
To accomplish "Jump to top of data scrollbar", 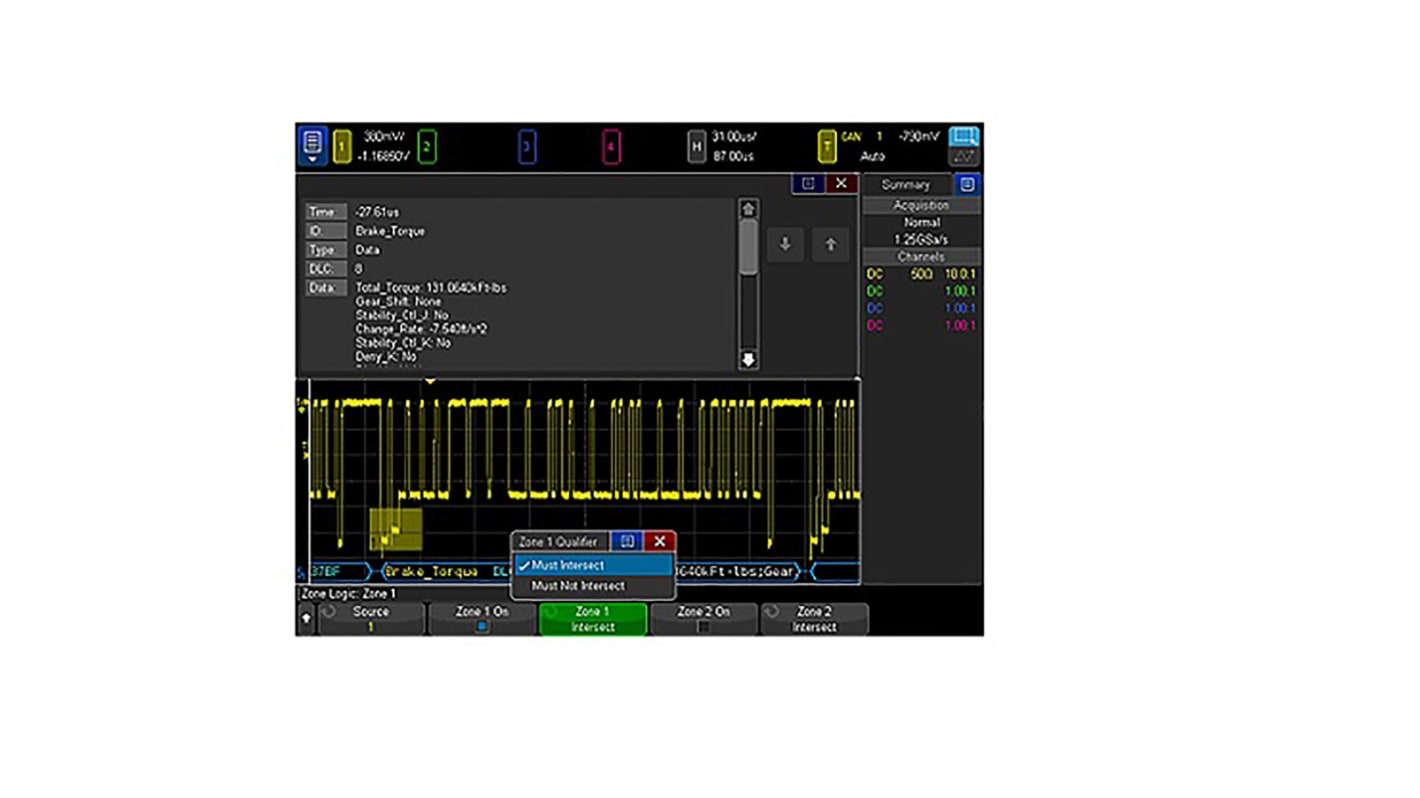I will click(x=748, y=208).
